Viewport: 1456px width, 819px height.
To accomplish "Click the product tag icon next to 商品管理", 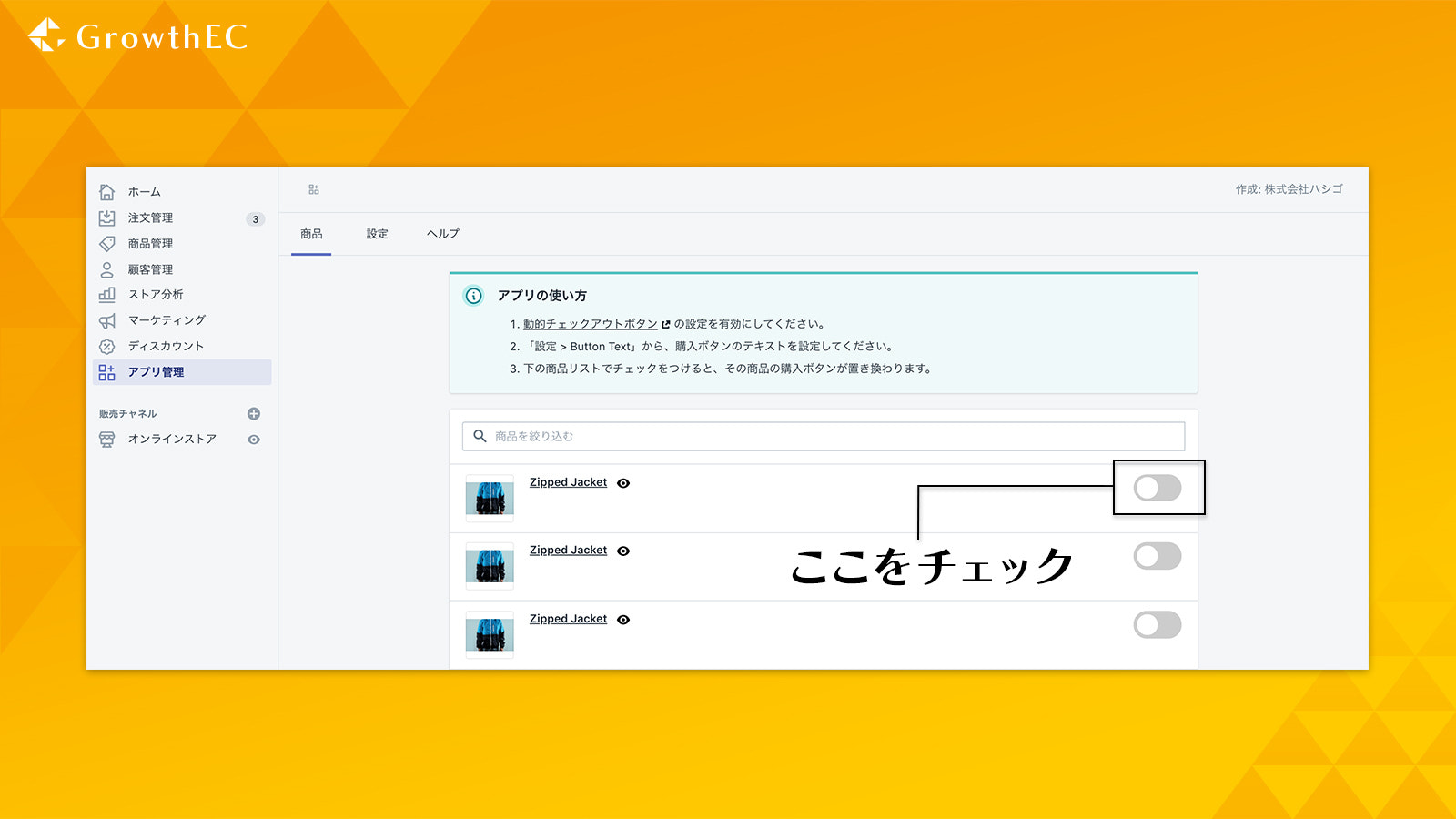I will [x=106, y=243].
